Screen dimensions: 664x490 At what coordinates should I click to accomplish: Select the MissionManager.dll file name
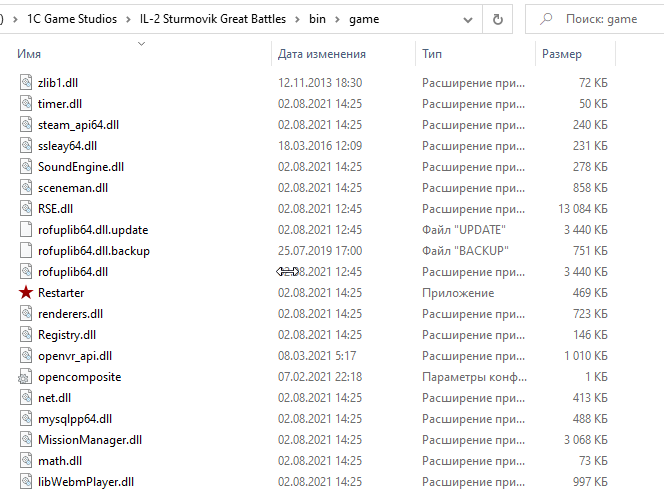click(90, 440)
